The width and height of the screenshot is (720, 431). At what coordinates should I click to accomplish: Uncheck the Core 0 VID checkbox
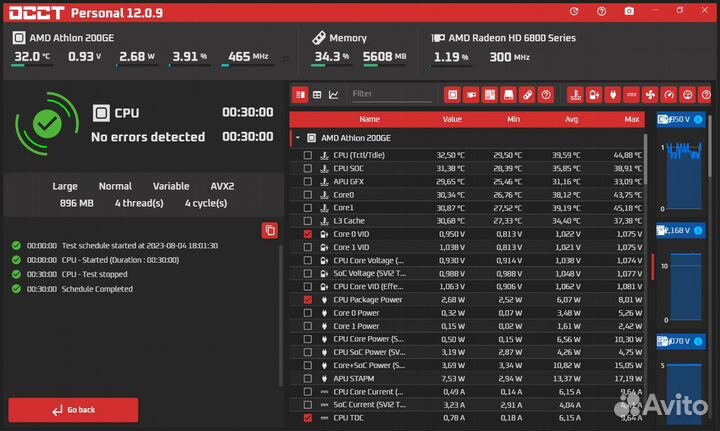[x=308, y=234]
